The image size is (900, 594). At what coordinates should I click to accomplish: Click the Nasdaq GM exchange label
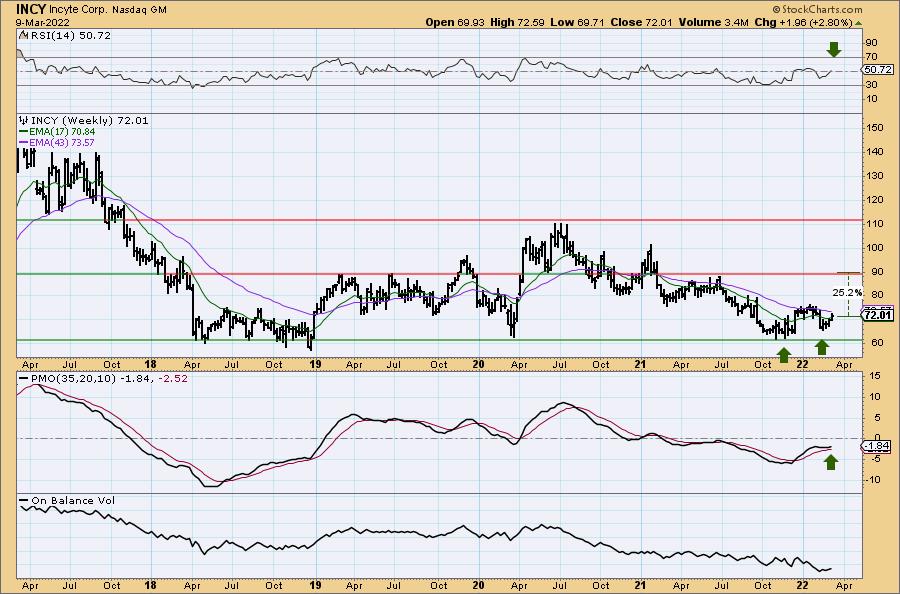(x=139, y=10)
